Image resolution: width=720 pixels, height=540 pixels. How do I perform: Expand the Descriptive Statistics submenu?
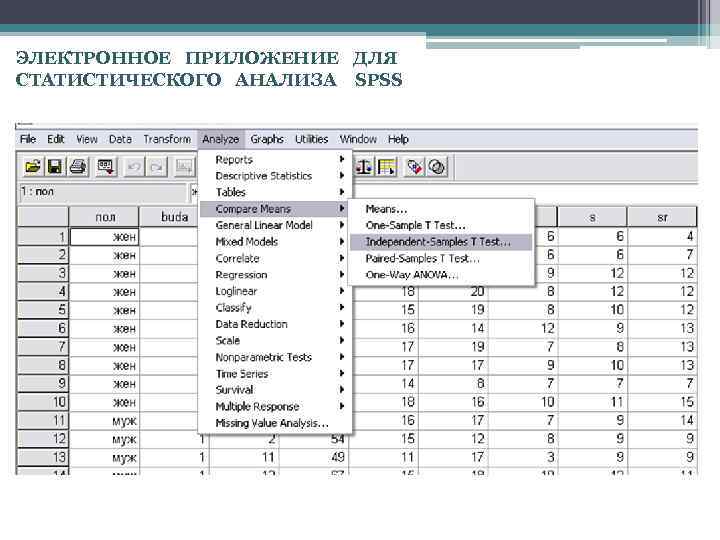[x=275, y=176]
